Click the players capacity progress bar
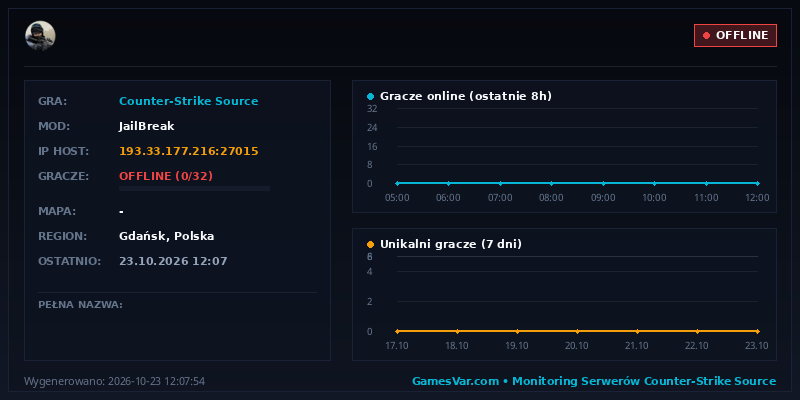This screenshot has width=800, height=400. [x=194, y=188]
